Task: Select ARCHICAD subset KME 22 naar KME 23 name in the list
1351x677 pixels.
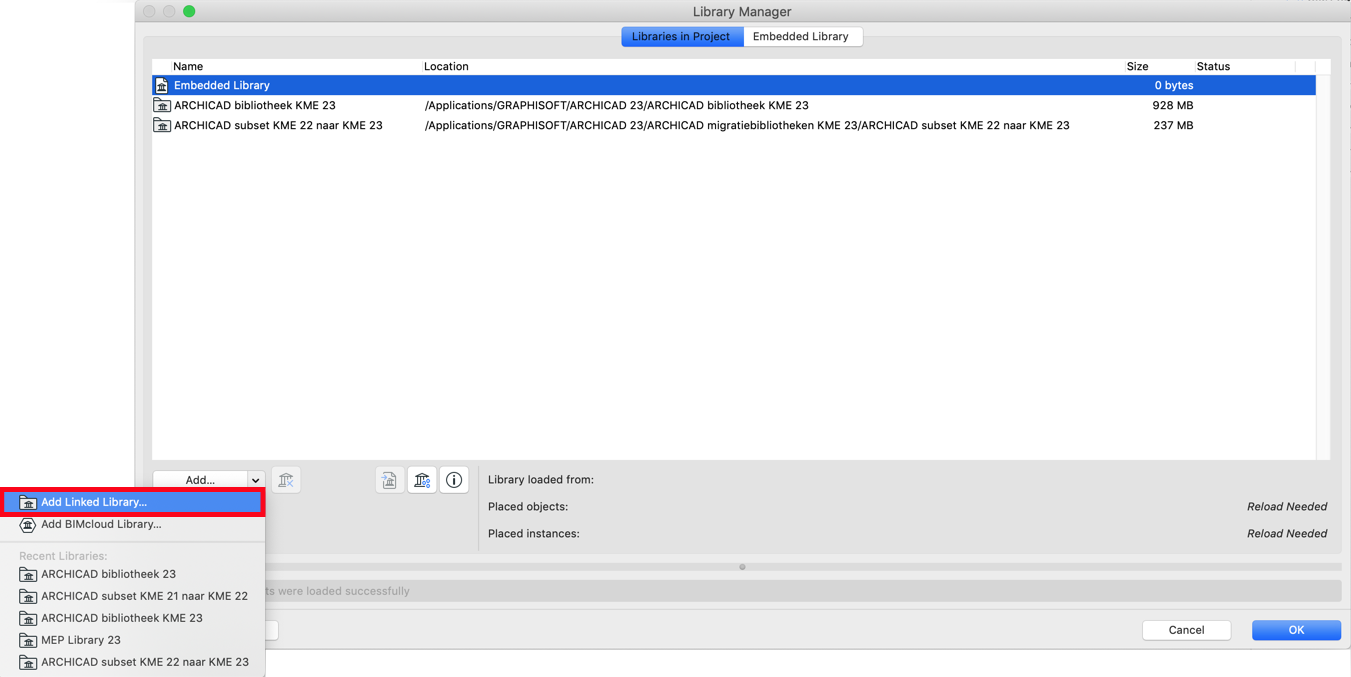Action: click(278, 125)
